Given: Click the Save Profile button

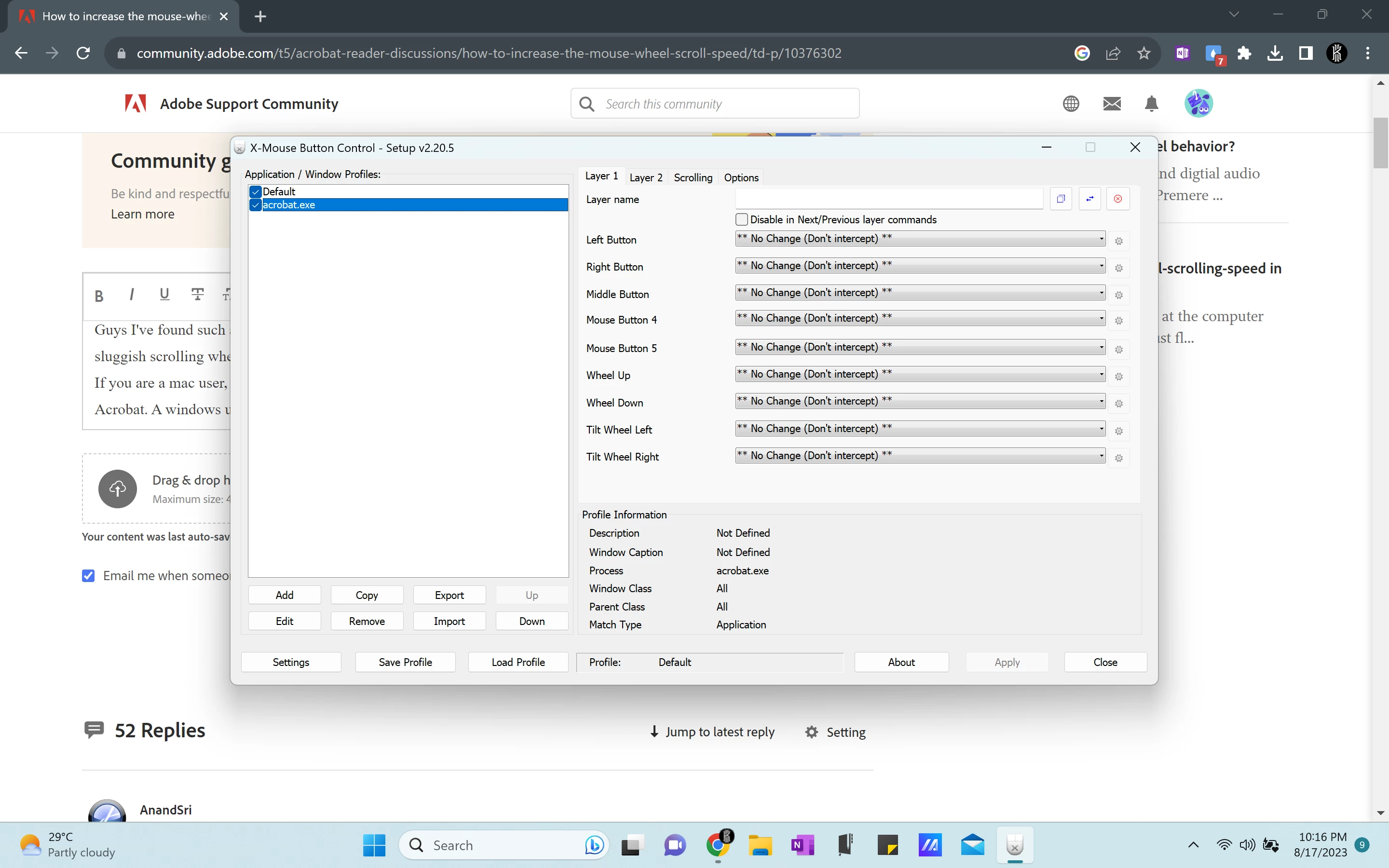Looking at the screenshot, I should 405,662.
